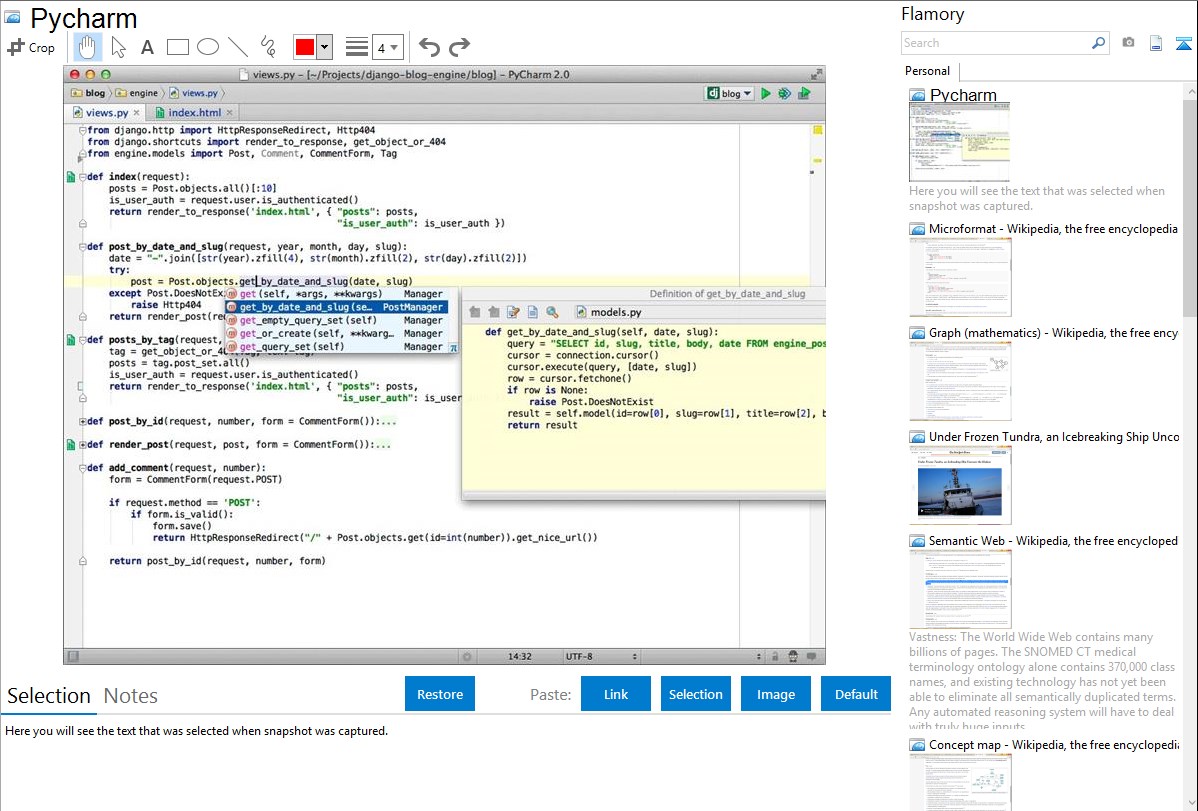Select the rectangle shape tool
1198x811 pixels.
178,47
